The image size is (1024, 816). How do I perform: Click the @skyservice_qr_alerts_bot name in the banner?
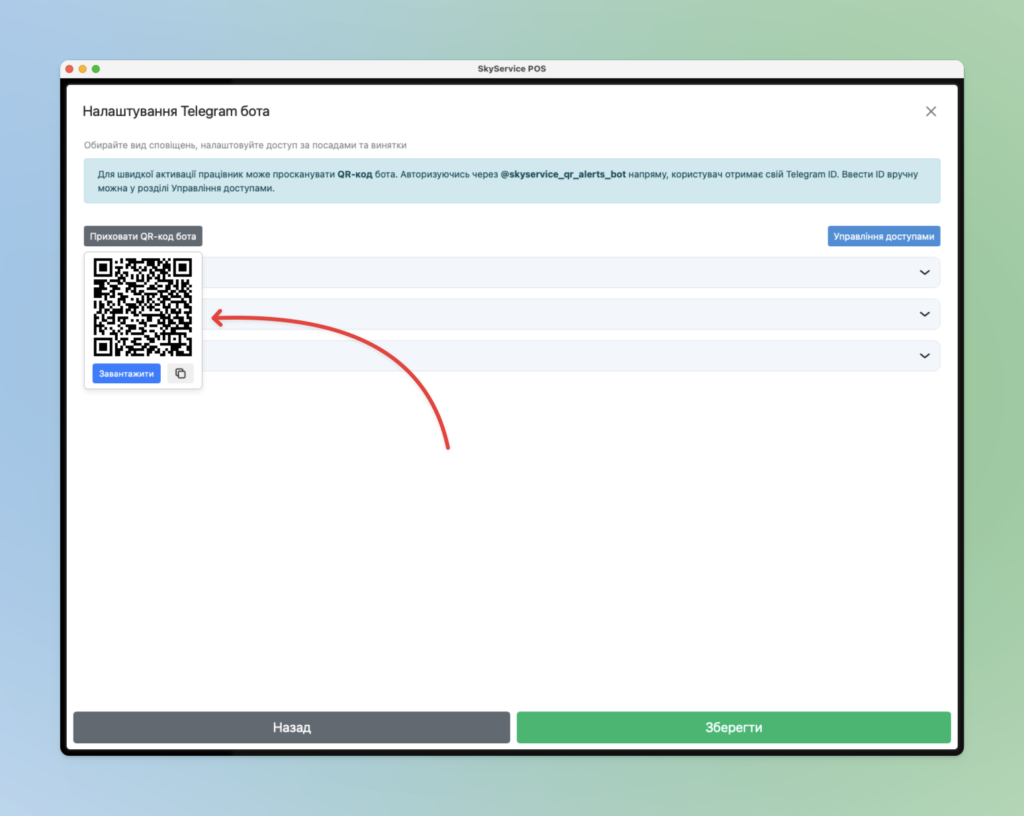(x=563, y=174)
